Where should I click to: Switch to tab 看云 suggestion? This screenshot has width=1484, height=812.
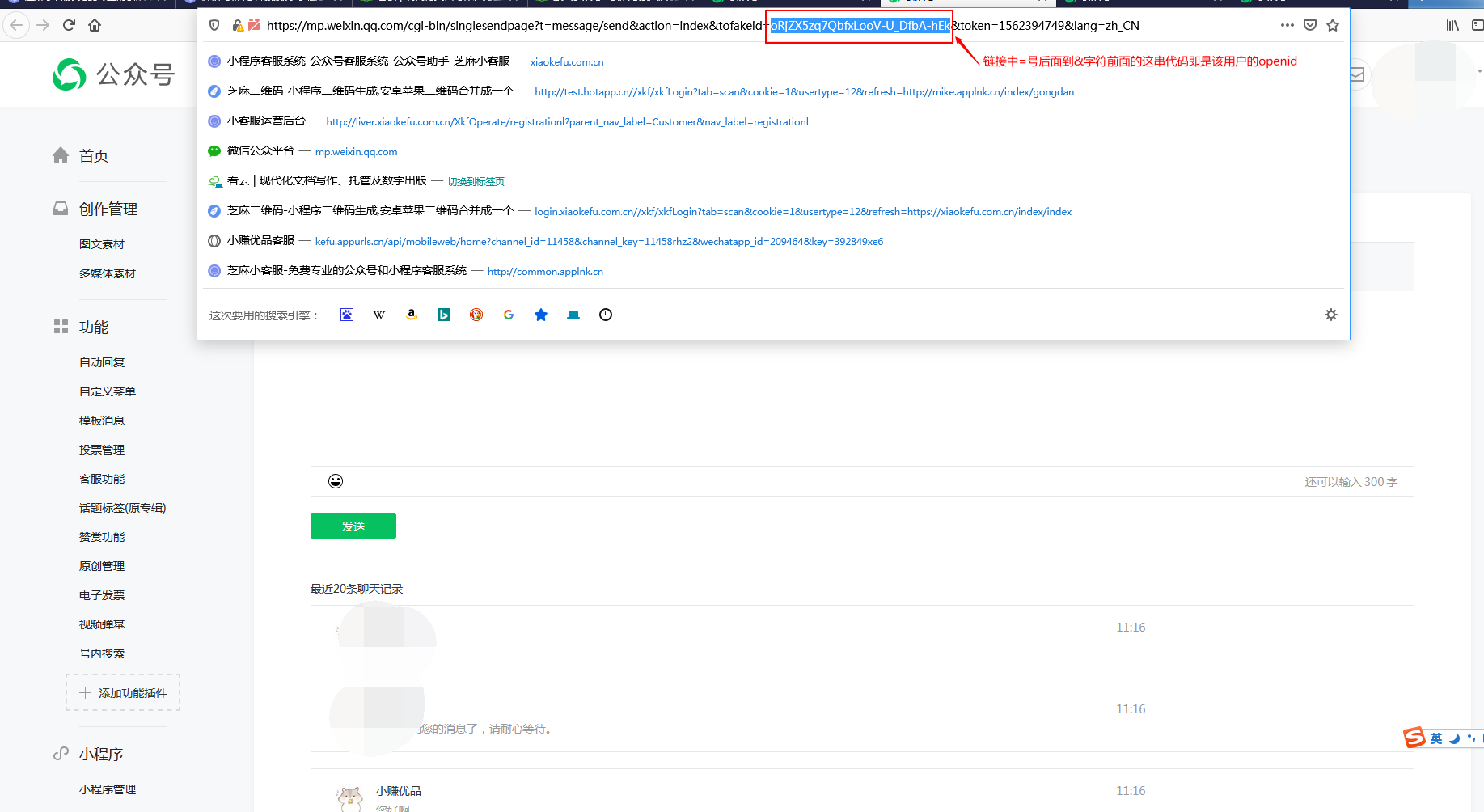(x=773, y=181)
